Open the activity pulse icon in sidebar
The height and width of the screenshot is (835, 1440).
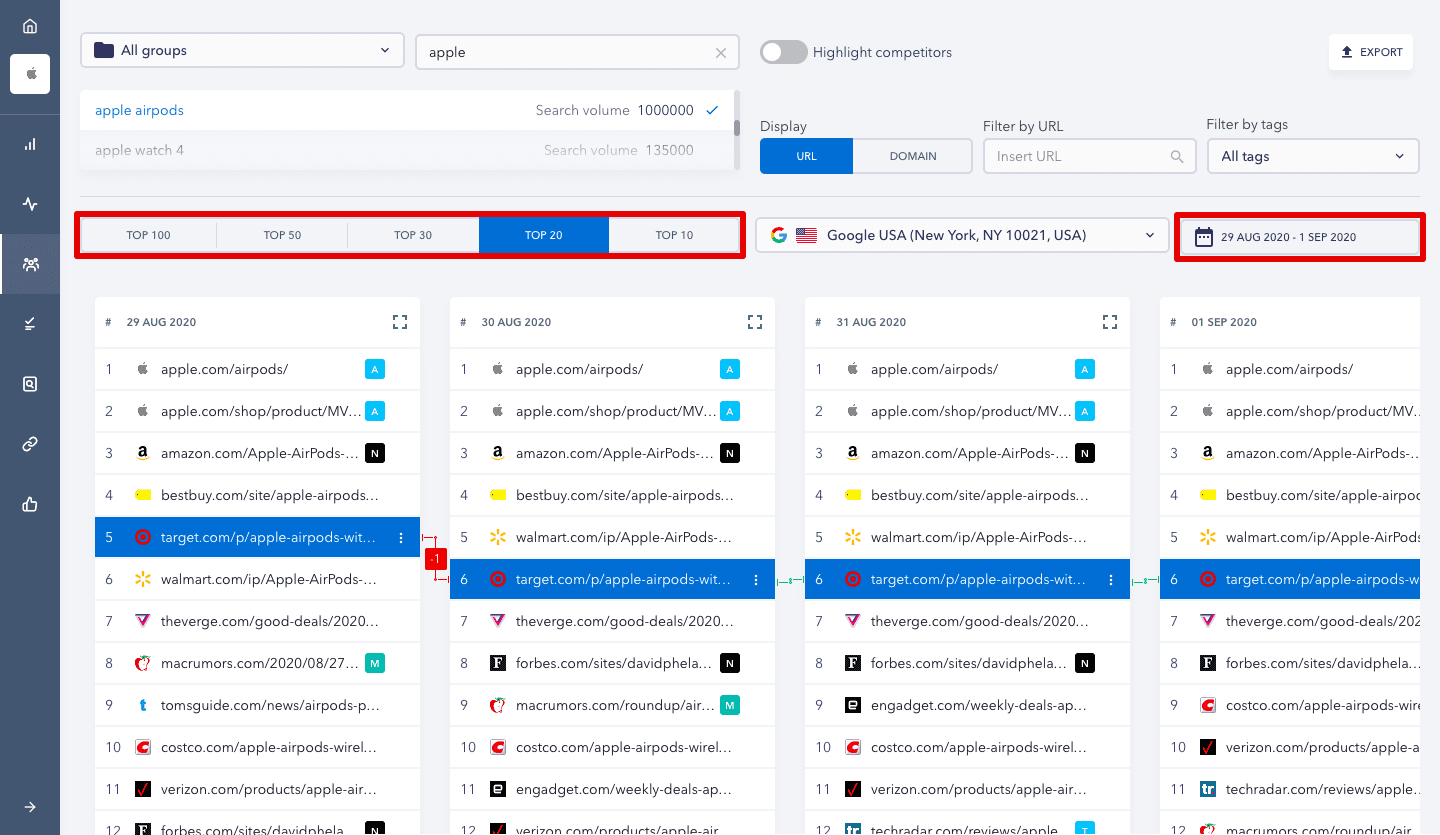pyautogui.click(x=30, y=204)
